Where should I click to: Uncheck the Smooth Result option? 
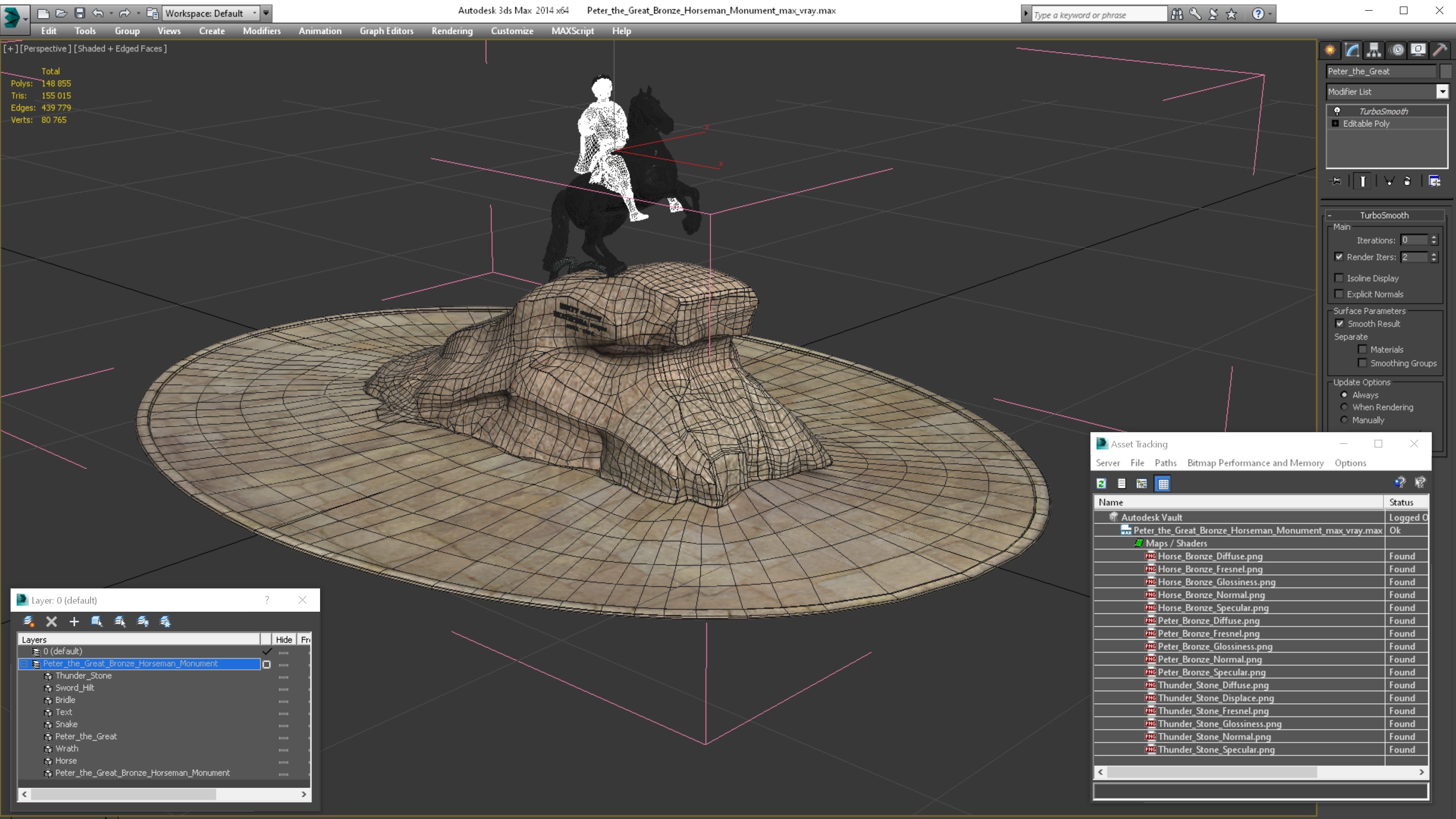(x=1340, y=324)
